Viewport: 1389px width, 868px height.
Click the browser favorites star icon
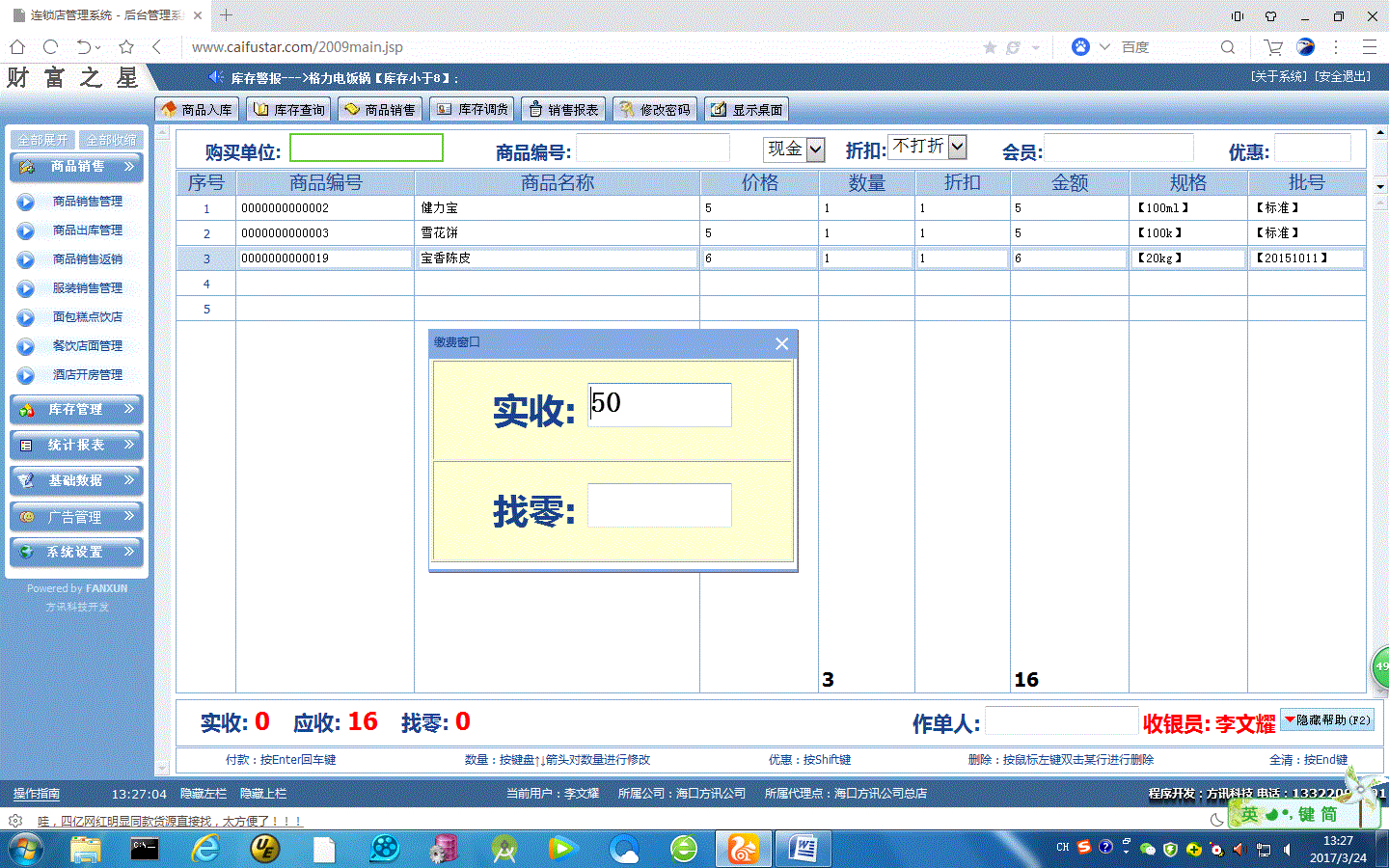(x=125, y=46)
